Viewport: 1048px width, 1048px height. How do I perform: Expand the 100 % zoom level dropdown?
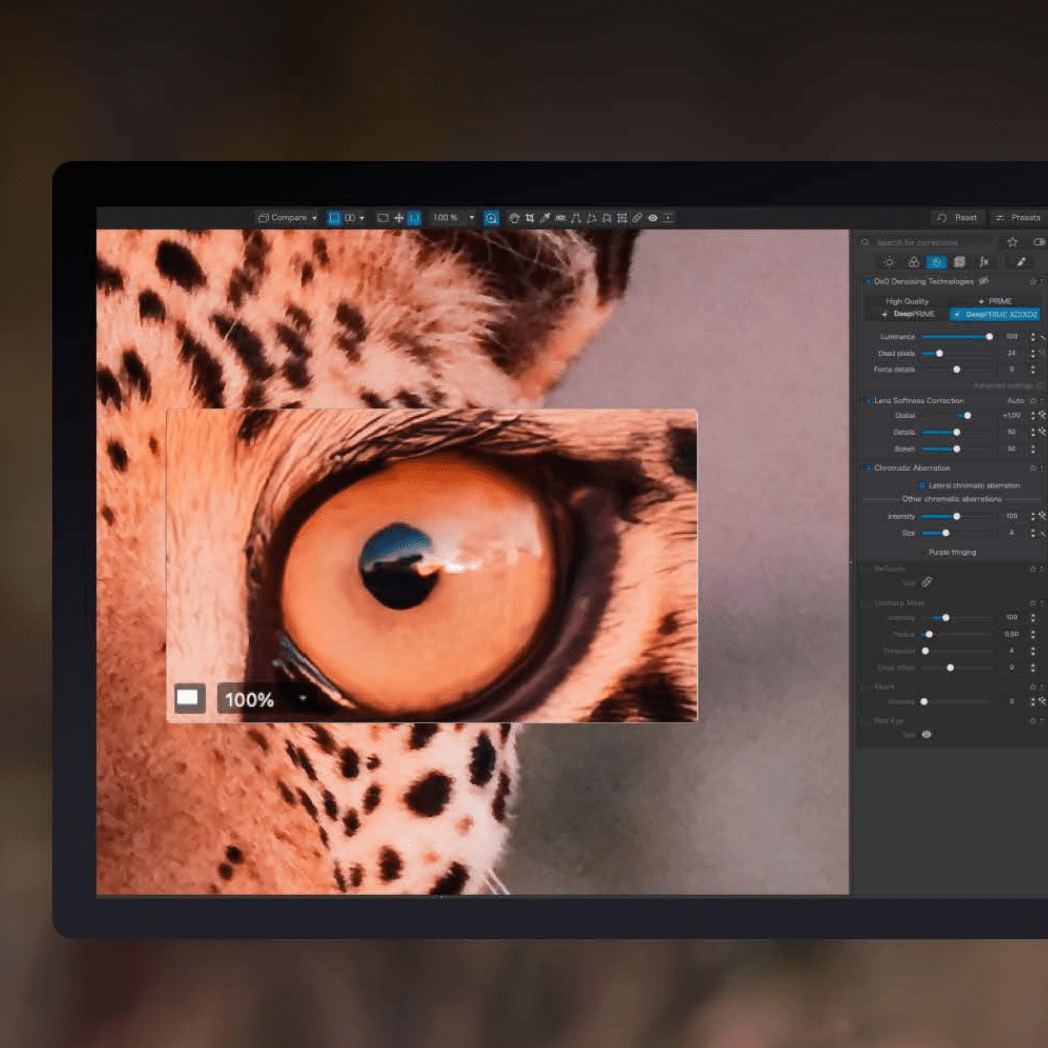point(472,218)
